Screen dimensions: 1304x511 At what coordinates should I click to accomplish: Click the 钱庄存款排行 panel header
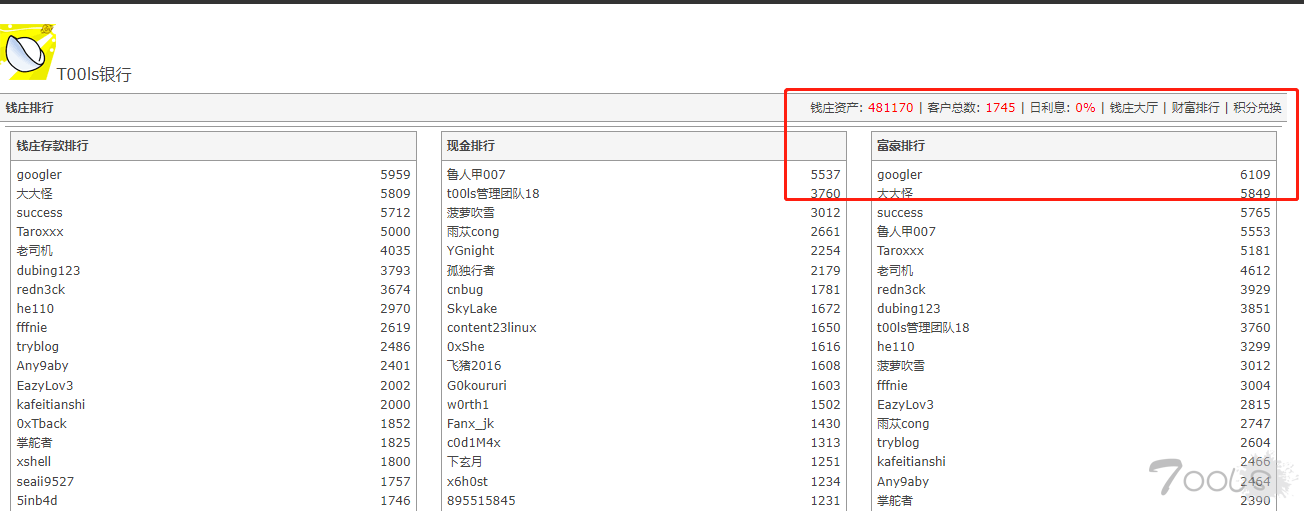click(52, 146)
